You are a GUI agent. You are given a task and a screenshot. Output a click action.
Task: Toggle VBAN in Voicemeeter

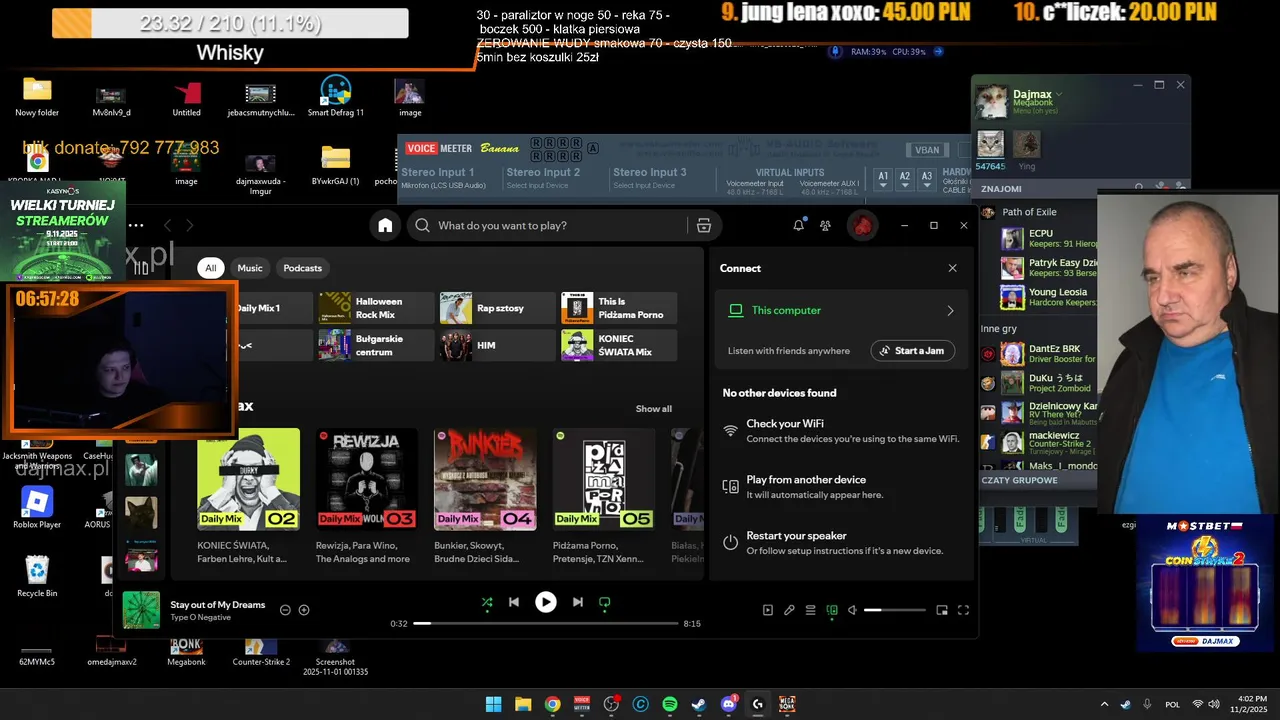[x=927, y=150]
